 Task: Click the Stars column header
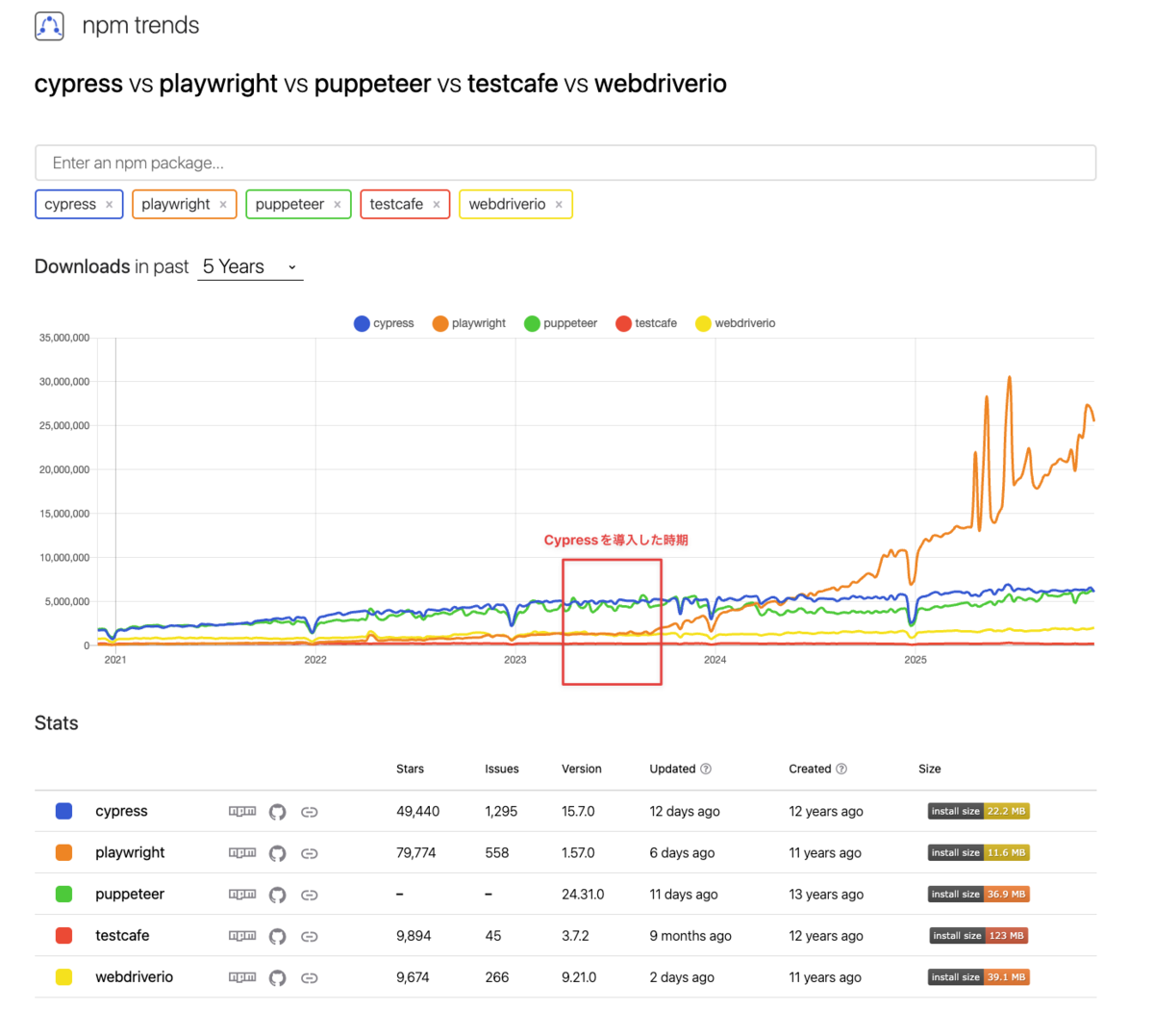410,769
